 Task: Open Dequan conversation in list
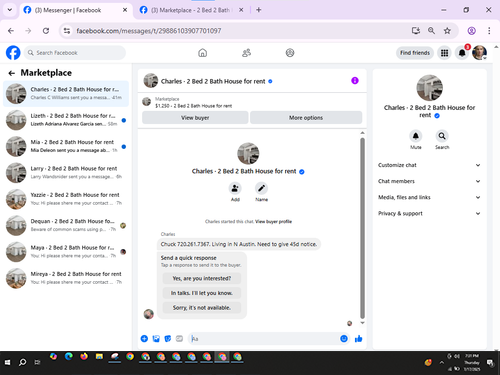(x=66, y=225)
